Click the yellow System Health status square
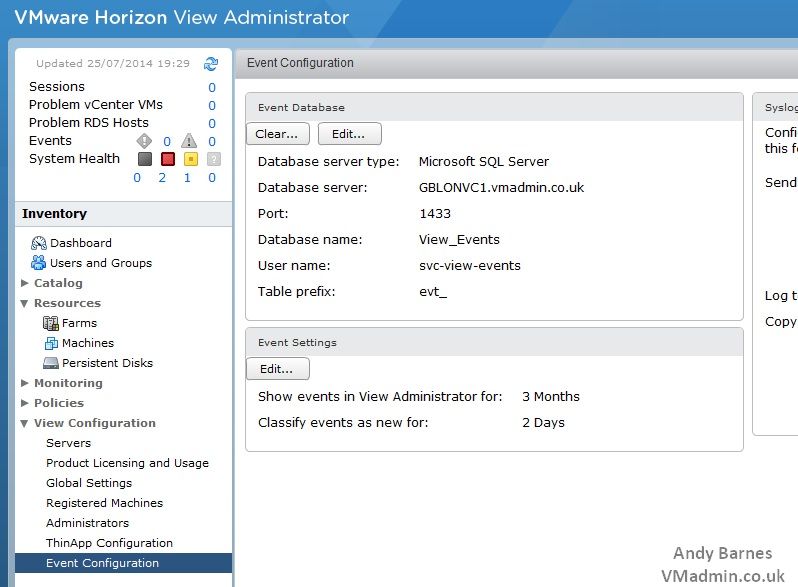Image resolution: width=798 pixels, height=587 pixels. click(191, 159)
